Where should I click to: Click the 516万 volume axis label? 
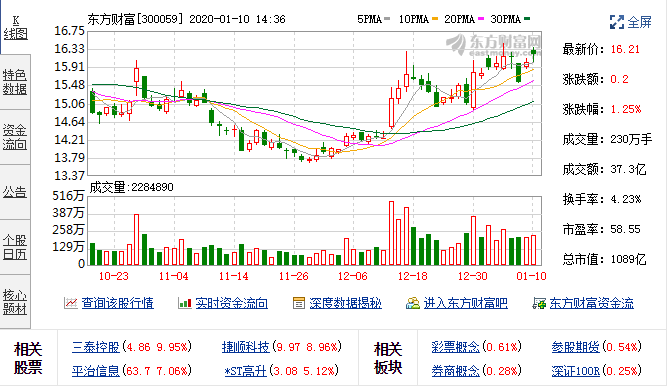coord(68,196)
